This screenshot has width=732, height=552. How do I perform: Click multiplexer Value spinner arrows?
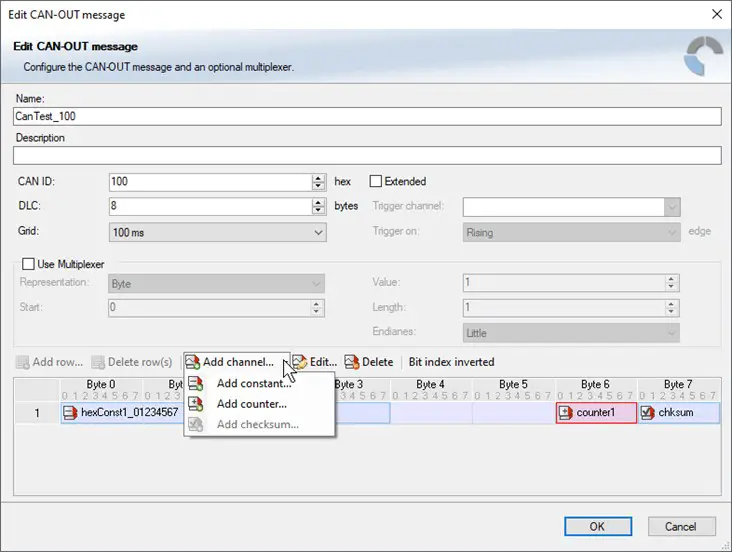pyautogui.click(x=671, y=282)
